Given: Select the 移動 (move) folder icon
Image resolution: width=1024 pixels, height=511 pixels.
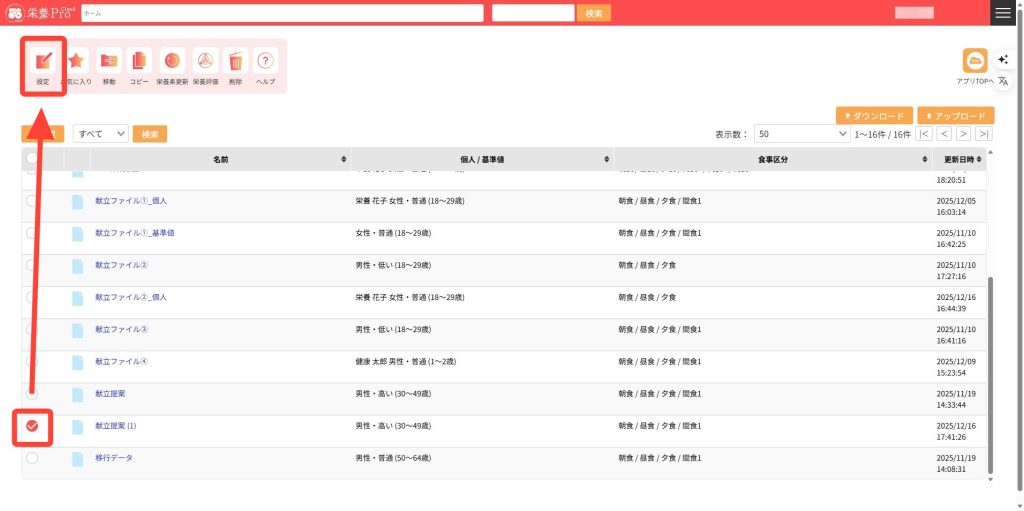Looking at the screenshot, I should point(108,62).
